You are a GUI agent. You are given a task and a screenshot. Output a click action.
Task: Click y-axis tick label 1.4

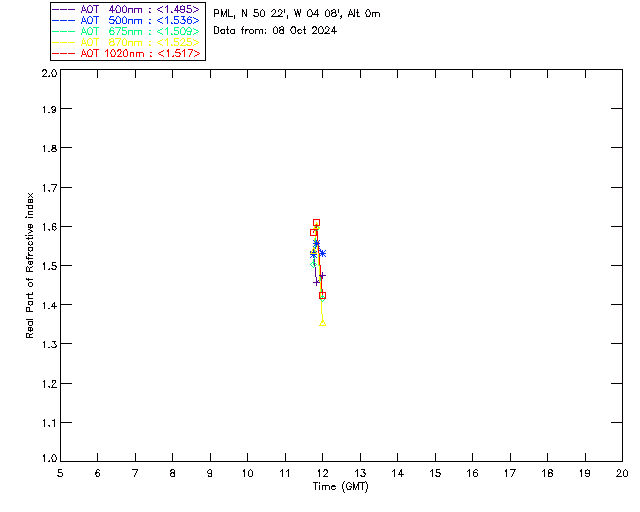point(49,305)
